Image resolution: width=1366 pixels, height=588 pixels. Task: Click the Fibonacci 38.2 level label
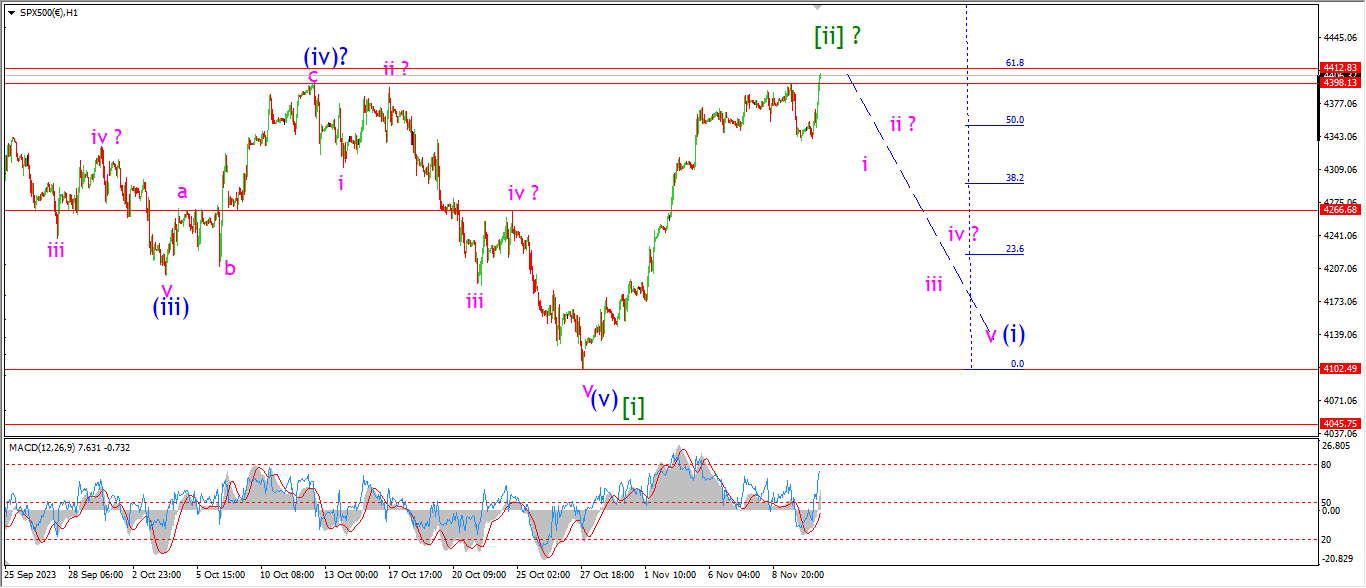pos(1014,178)
